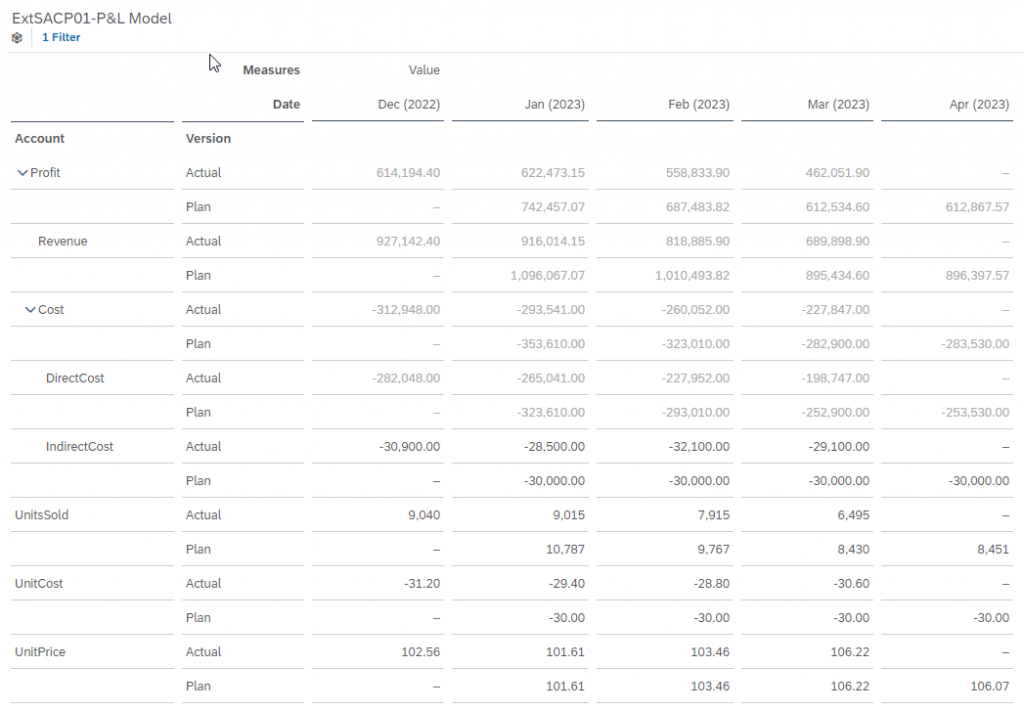The image size is (1024, 711).
Task: Select UnitsSold plan cell 8,451
Action: pyautogui.click(x=993, y=550)
